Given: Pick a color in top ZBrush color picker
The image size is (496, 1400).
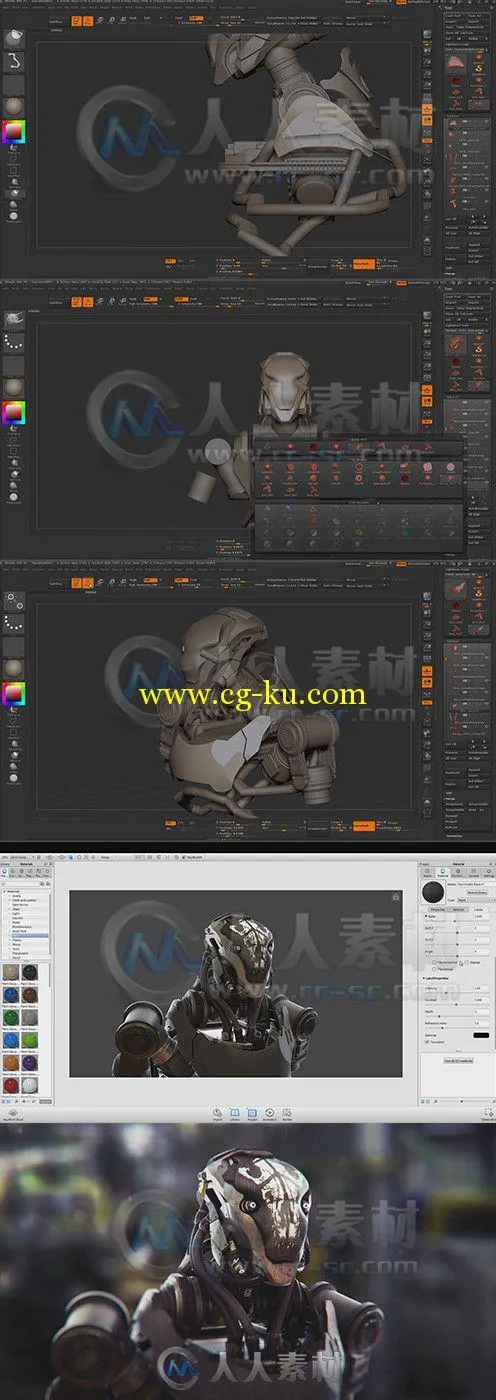Looking at the screenshot, I should tap(14, 131).
